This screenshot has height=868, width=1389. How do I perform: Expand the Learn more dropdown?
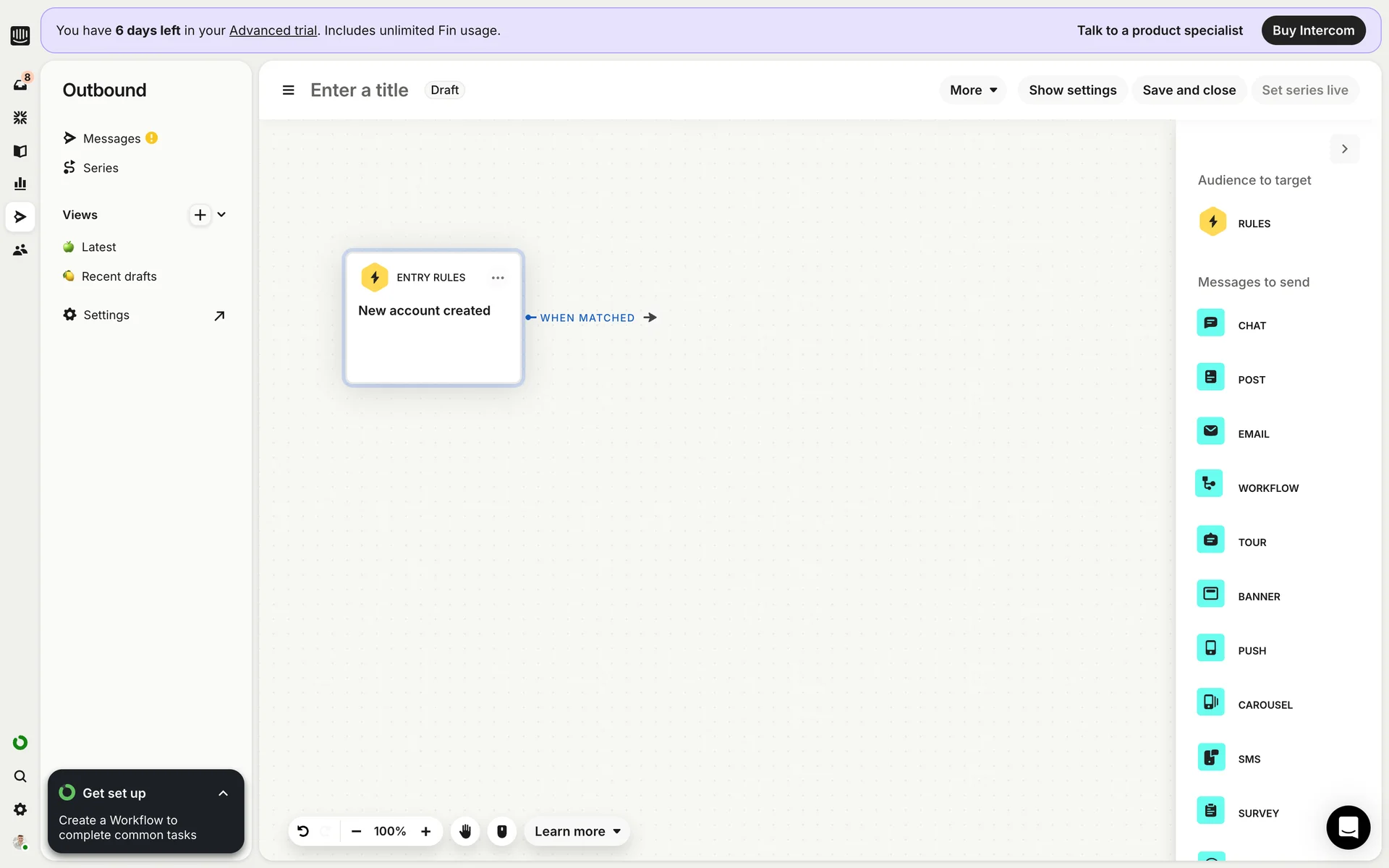coord(577,831)
